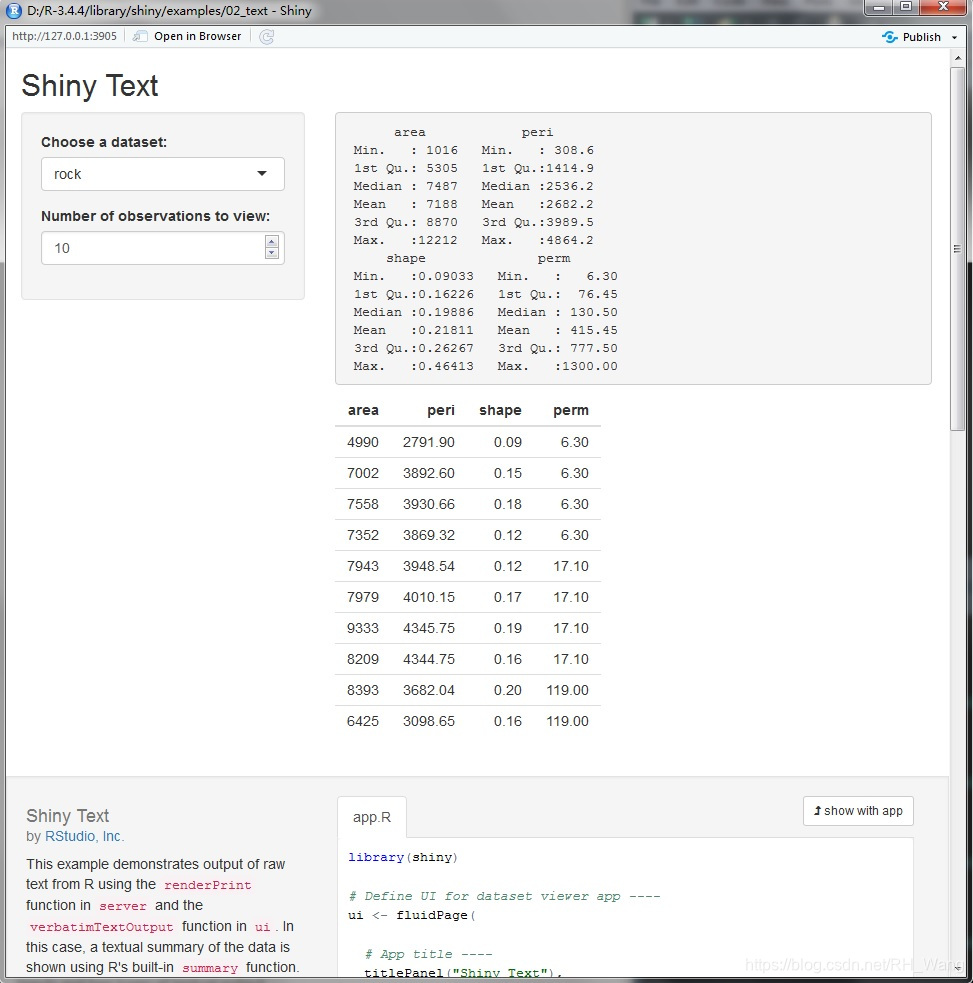973x983 pixels.
Task: Click the peri cell 2791.90
Action: coord(429,442)
